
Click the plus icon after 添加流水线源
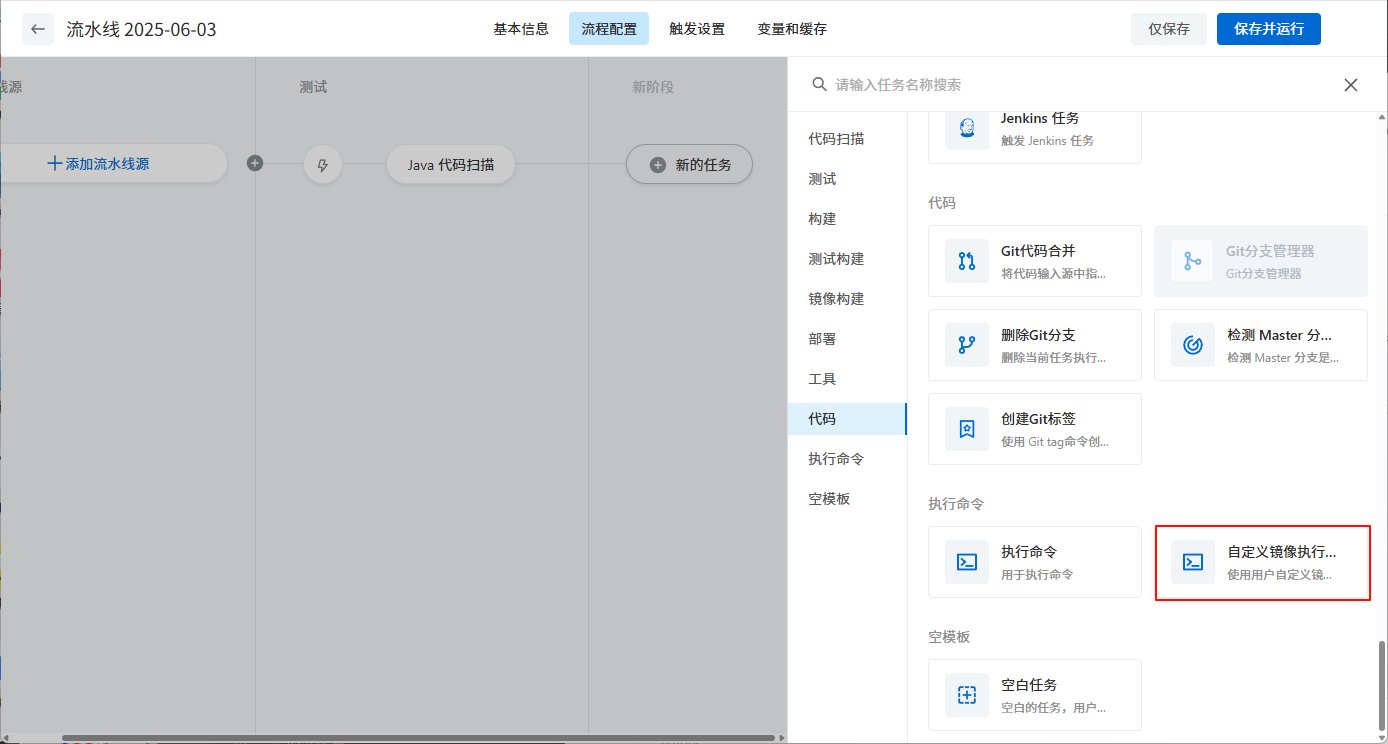coord(255,163)
